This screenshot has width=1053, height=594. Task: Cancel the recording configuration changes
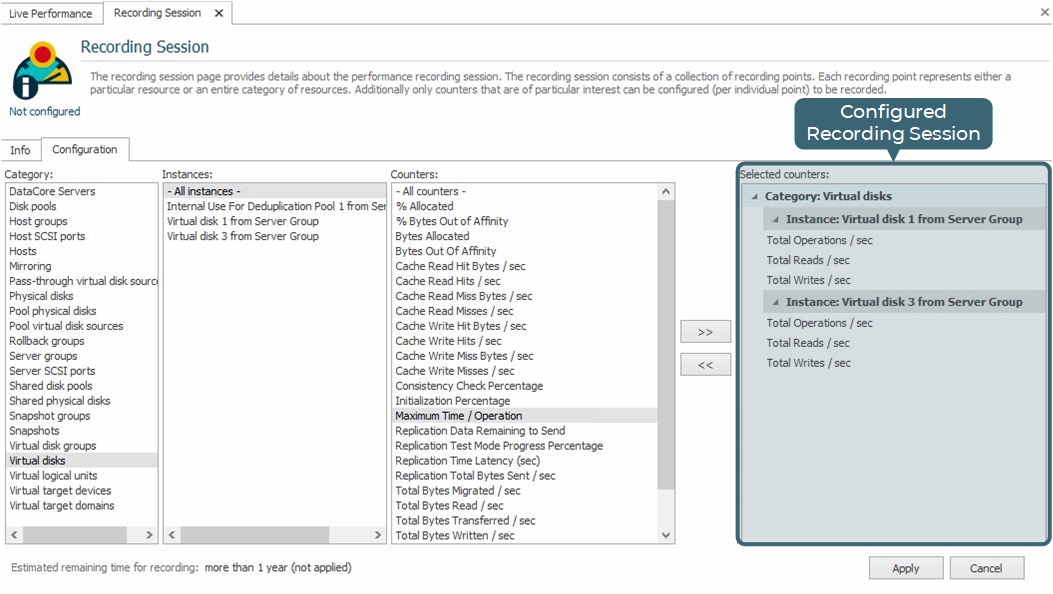985,568
